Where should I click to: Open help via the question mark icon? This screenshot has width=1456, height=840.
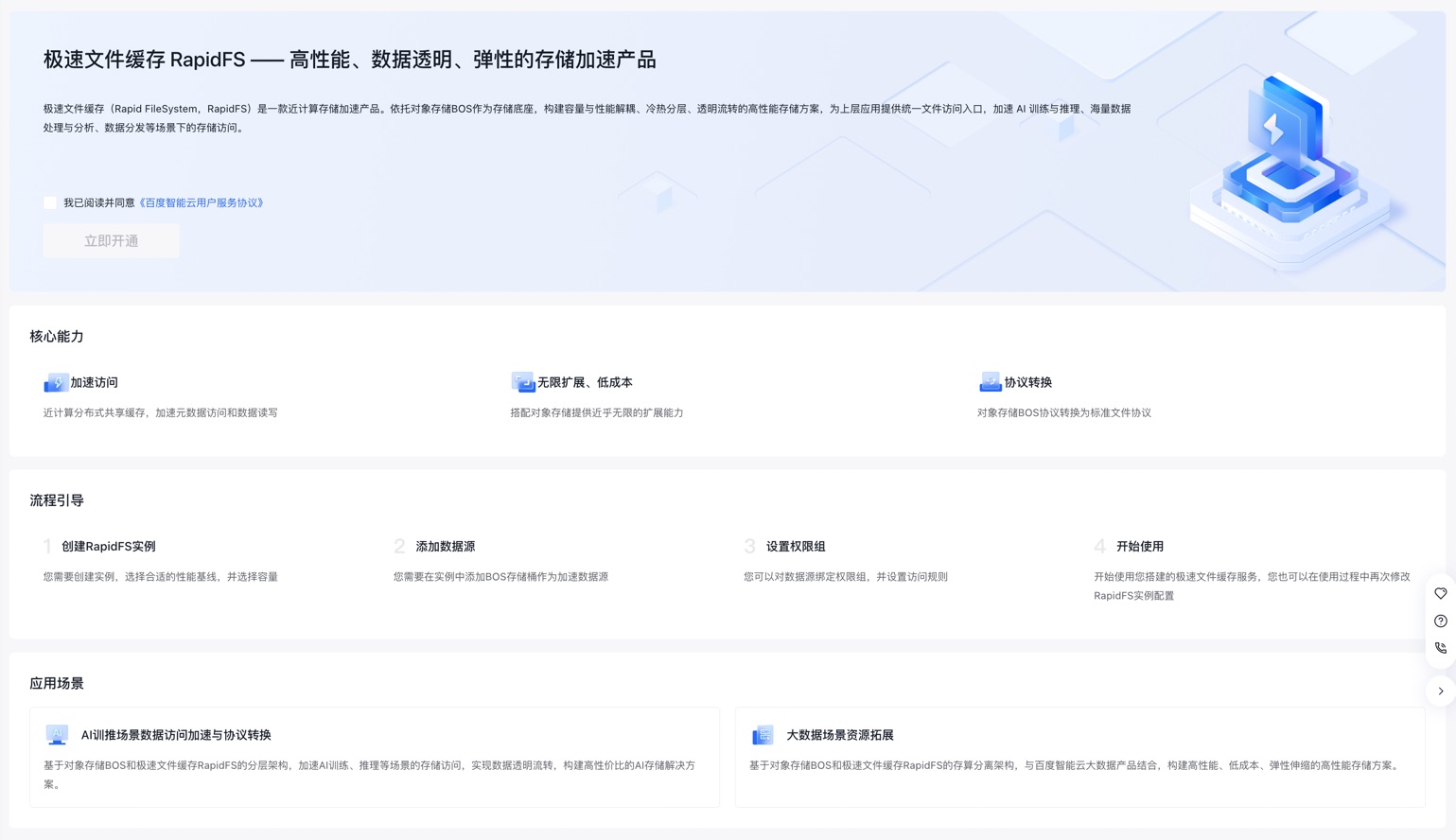(1441, 621)
